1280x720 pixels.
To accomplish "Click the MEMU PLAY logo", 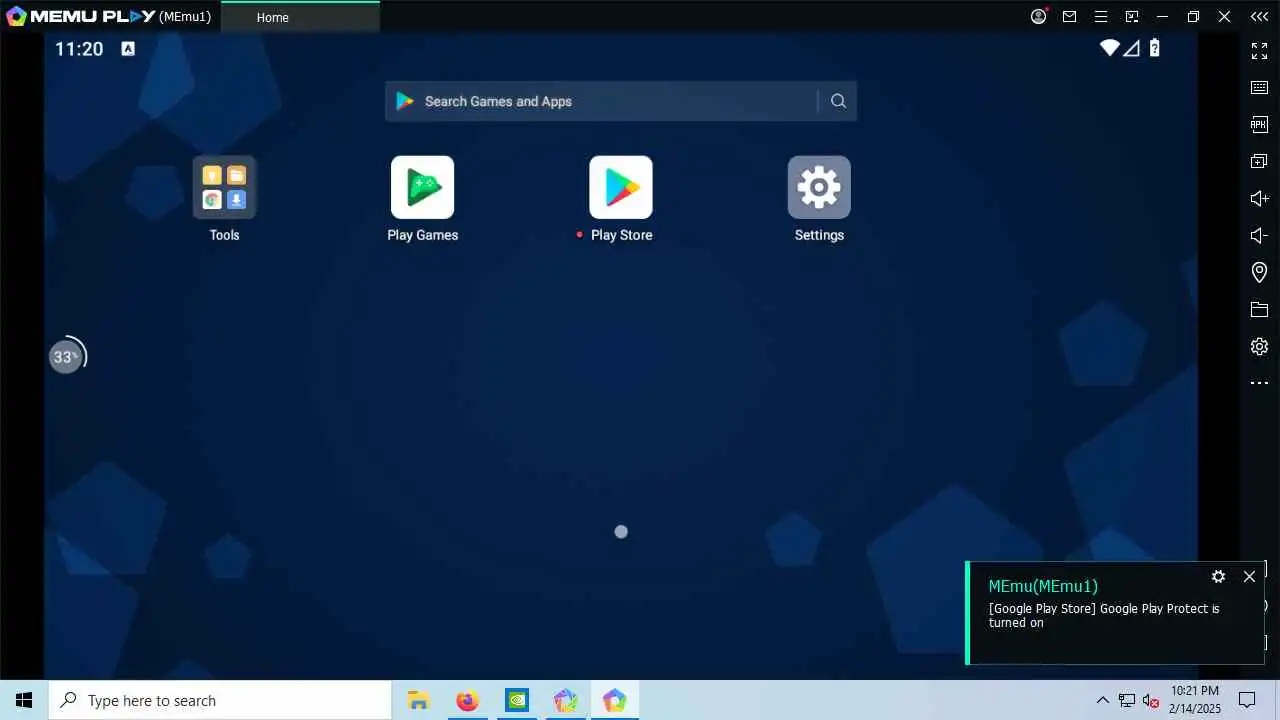I will tap(81, 16).
